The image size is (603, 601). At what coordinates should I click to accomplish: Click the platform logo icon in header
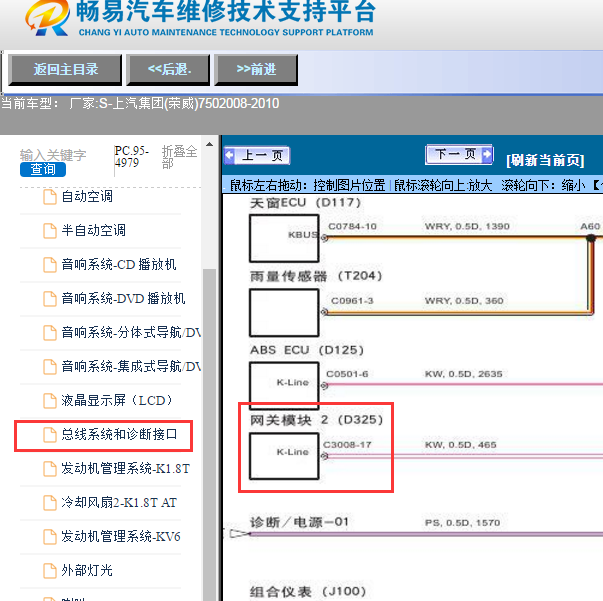tap(47, 18)
